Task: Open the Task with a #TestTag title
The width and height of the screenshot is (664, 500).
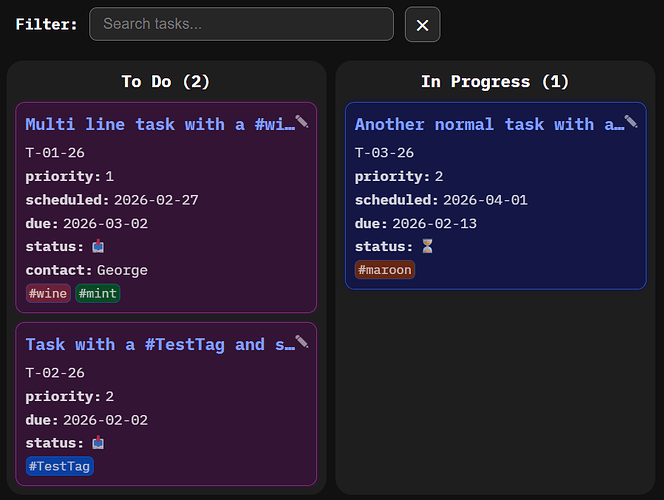Action: [x=160, y=344]
